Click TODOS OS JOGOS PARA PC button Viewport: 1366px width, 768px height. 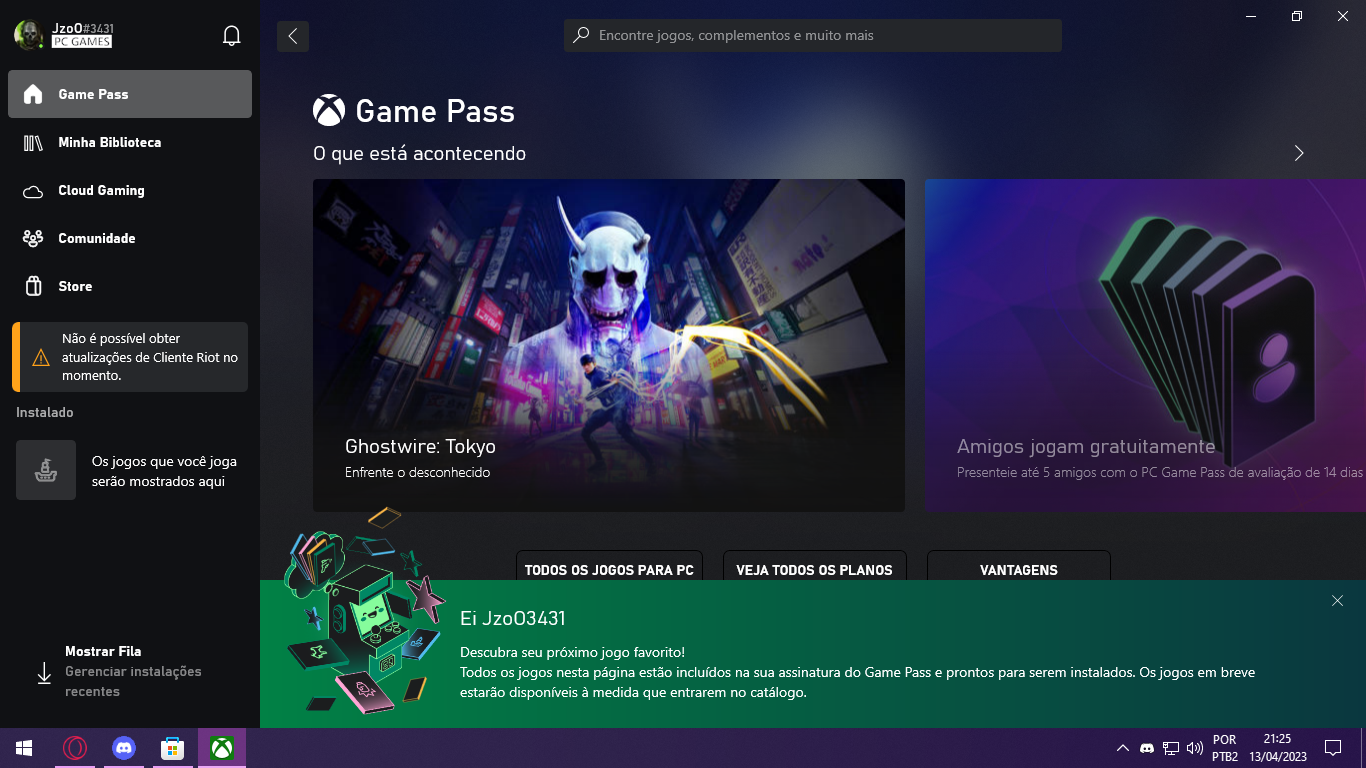click(609, 568)
